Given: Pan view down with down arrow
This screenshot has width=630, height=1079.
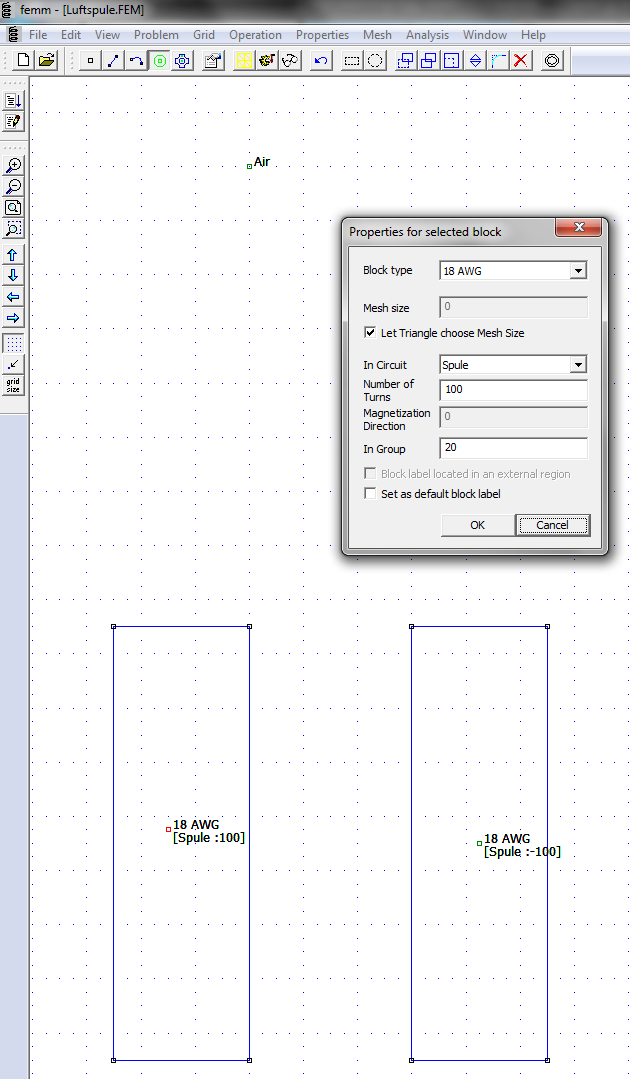Looking at the screenshot, I should 12,276.
